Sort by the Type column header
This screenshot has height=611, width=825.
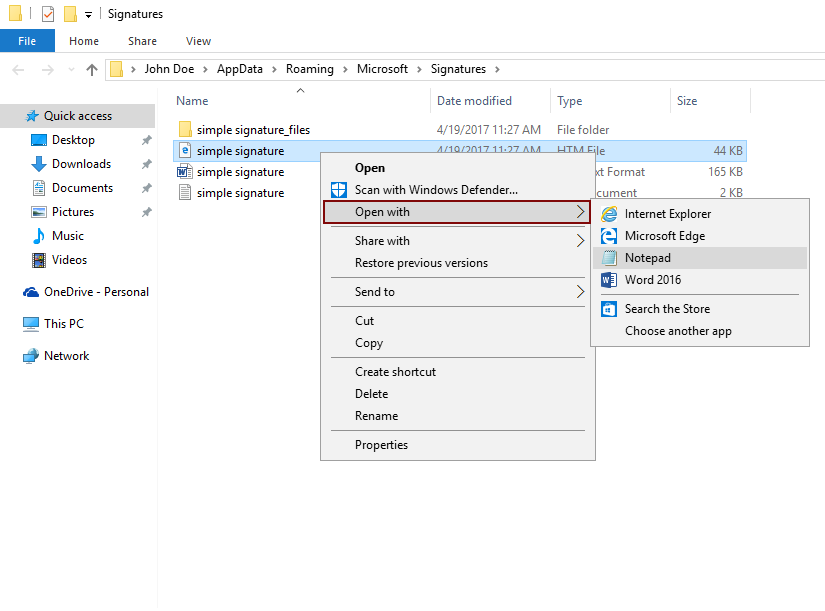tap(610, 101)
